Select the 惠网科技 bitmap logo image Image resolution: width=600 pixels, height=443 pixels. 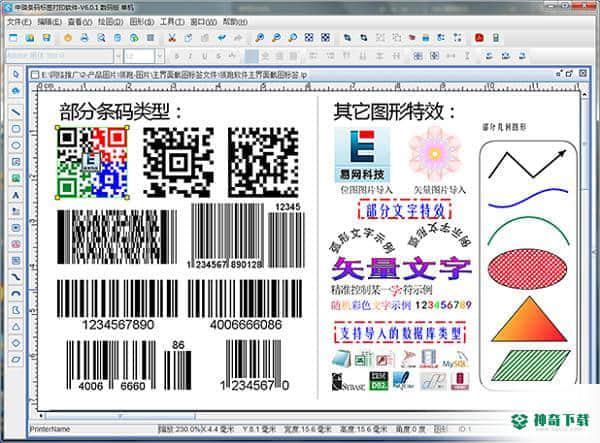tap(362, 155)
